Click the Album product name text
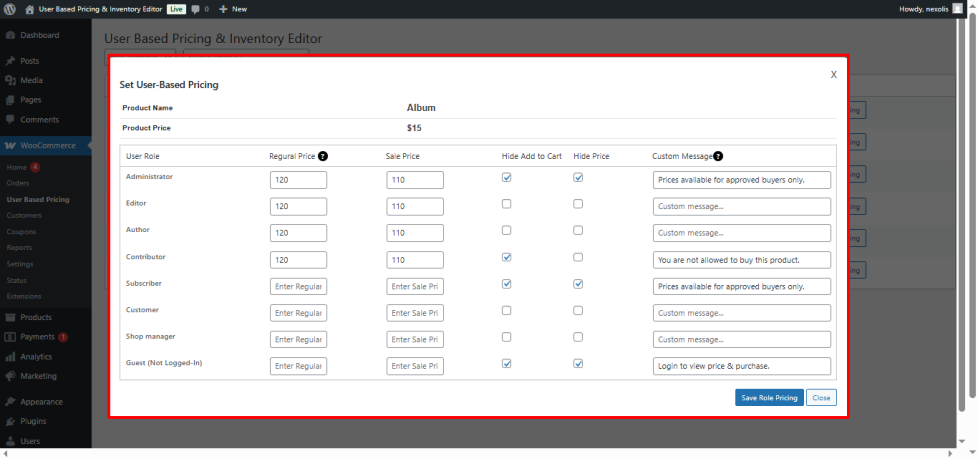Viewport: 978px width, 459px height. click(421, 108)
